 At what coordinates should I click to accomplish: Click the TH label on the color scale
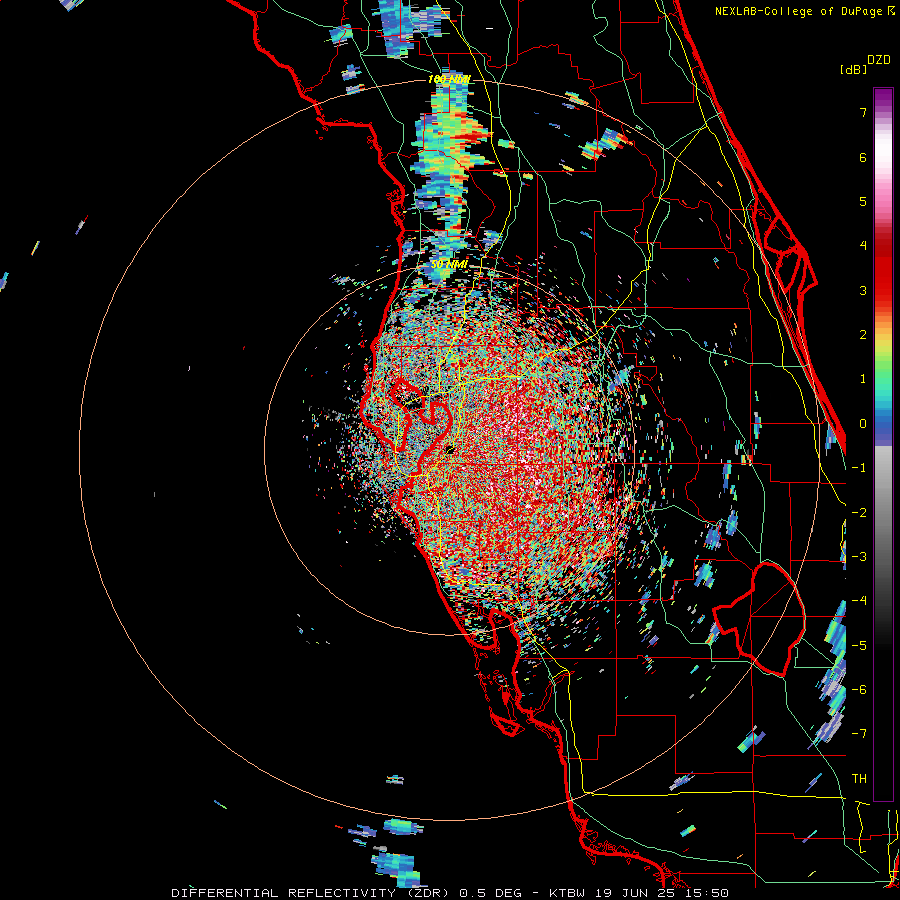pos(859,778)
